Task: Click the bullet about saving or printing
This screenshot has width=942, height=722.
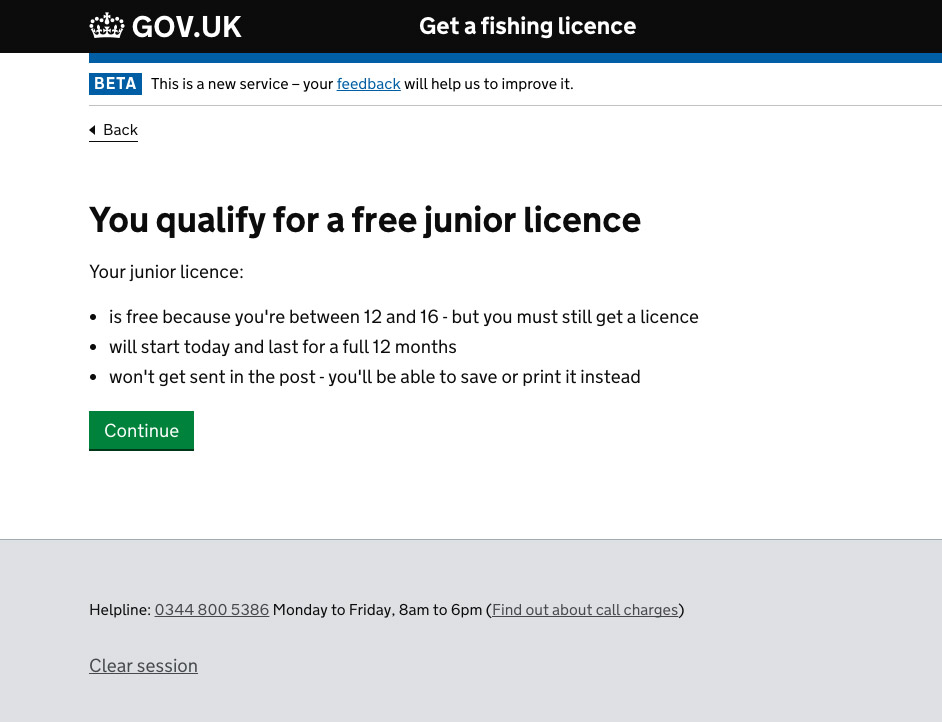Action: pyautogui.click(x=375, y=377)
